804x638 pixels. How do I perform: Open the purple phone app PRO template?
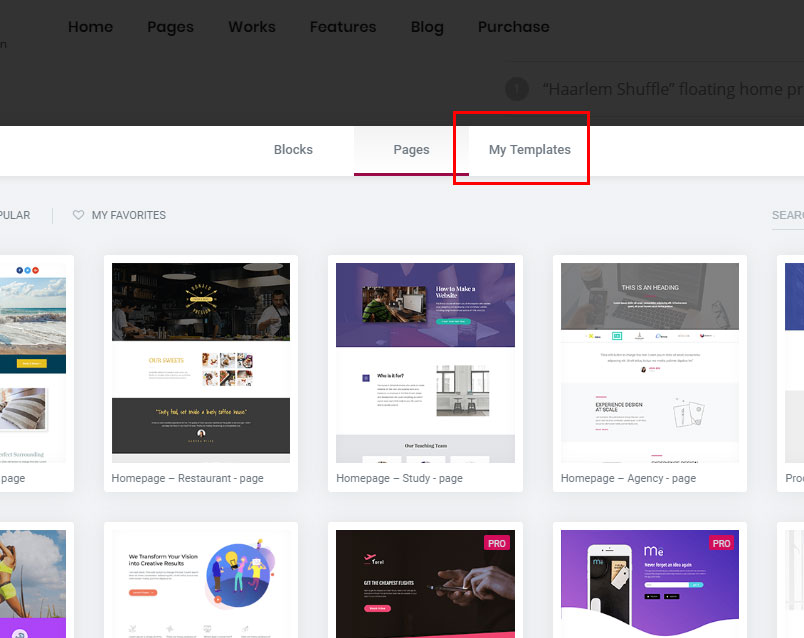point(650,584)
